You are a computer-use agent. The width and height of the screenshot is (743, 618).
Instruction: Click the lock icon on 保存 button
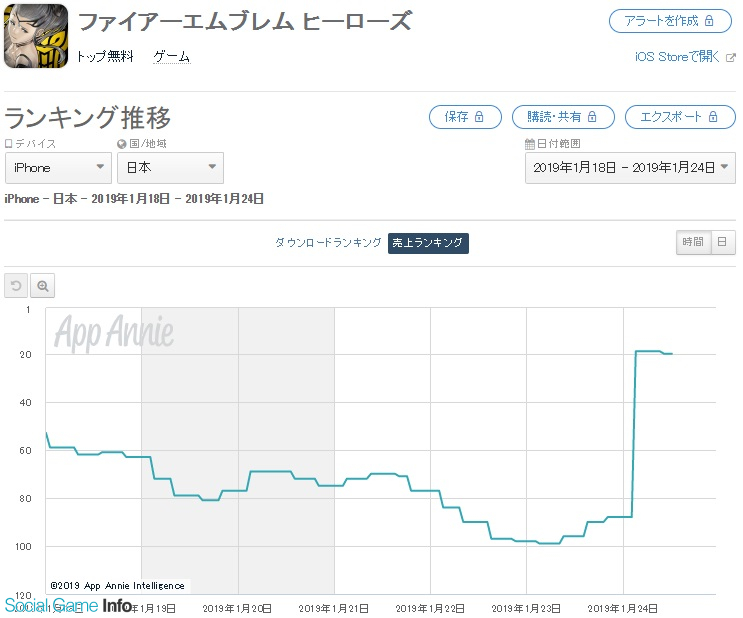click(479, 117)
